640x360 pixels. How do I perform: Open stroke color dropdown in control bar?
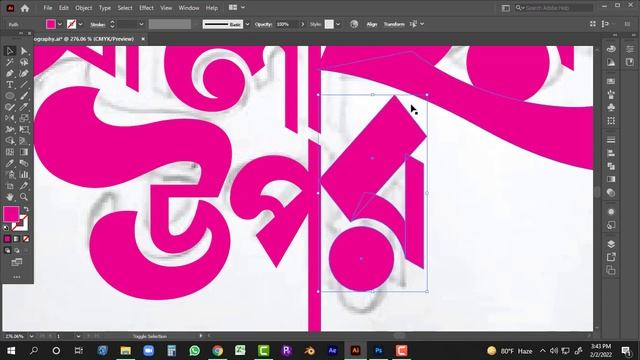tap(80, 24)
